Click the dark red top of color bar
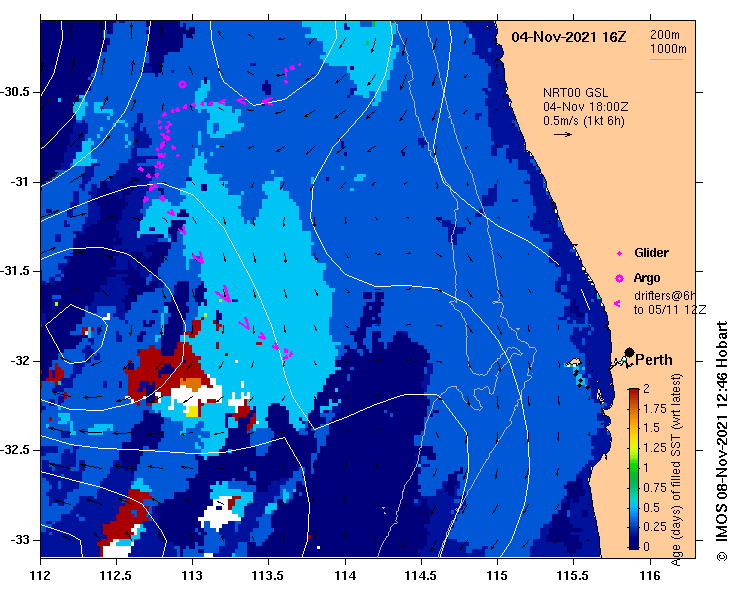 point(634,394)
